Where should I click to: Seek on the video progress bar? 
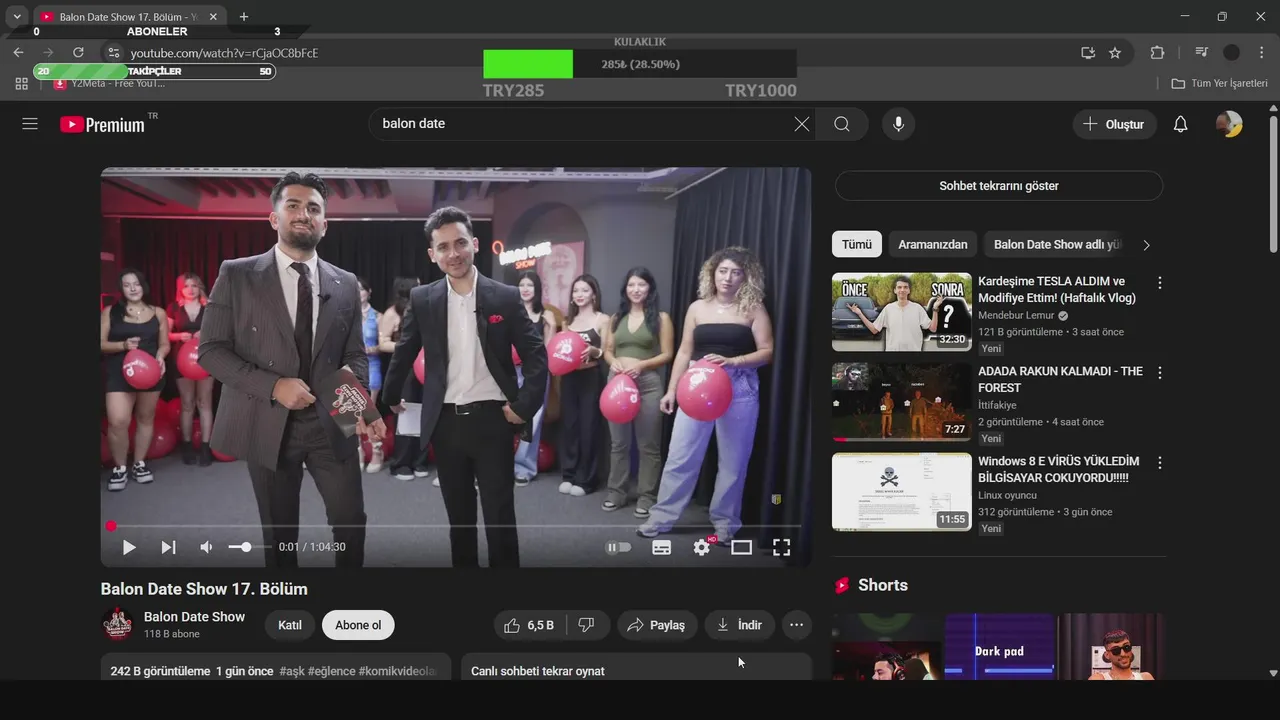point(455,526)
